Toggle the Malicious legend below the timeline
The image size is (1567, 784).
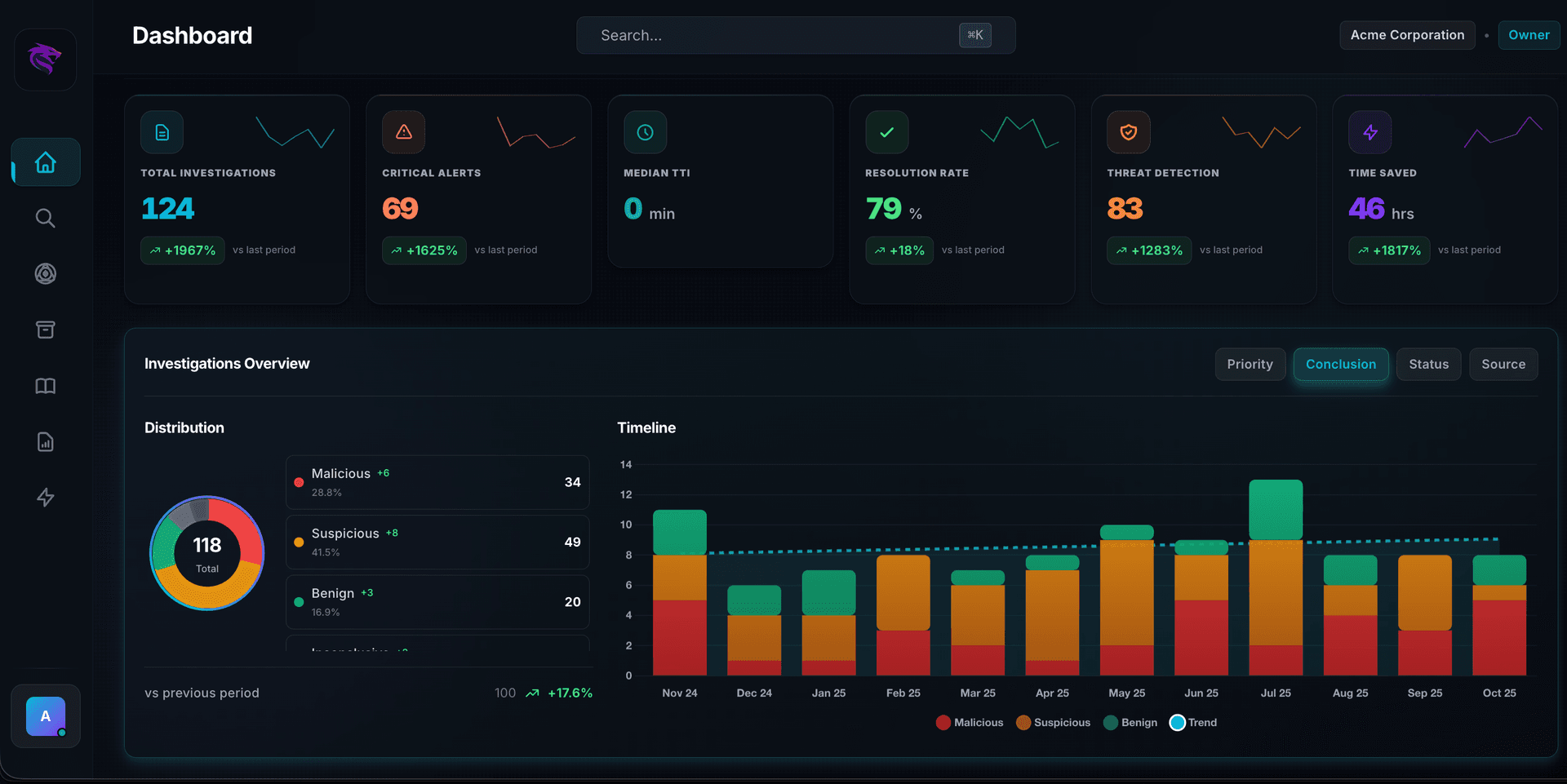pos(970,722)
